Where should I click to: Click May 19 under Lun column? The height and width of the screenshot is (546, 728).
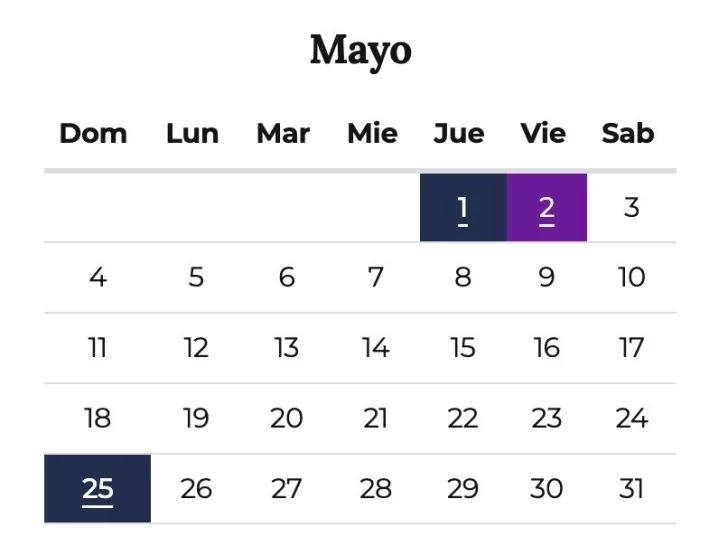click(x=196, y=418)
